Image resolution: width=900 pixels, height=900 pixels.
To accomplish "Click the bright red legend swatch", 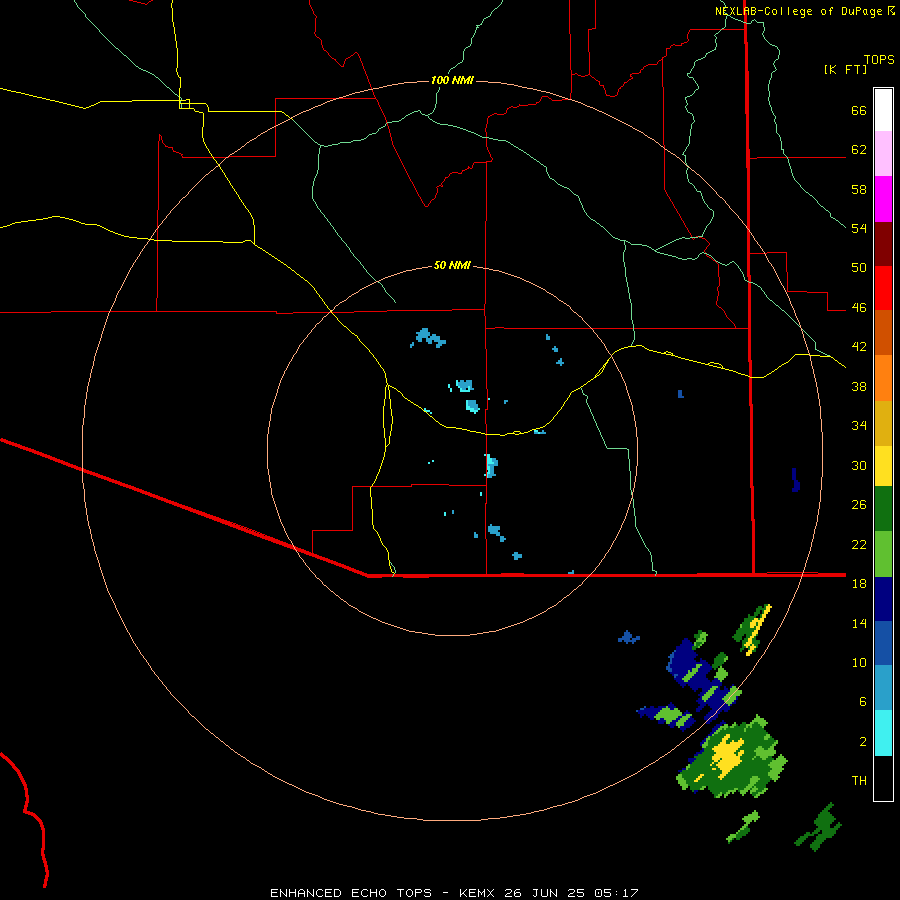I will click(883, 288).
